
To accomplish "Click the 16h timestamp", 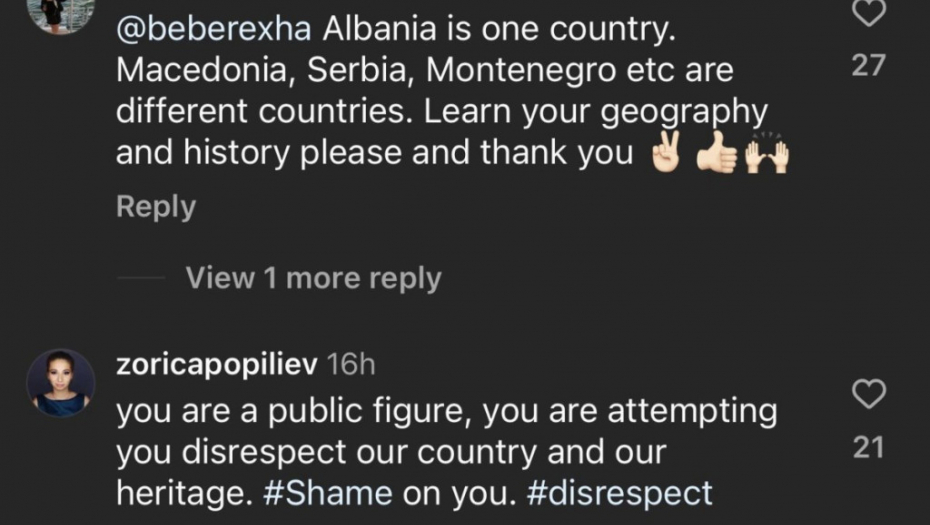I will (351, 364).
